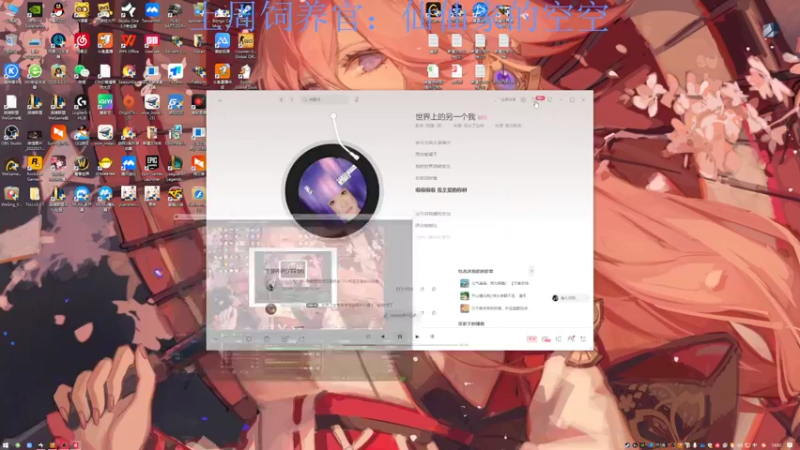Skip to the previous track
Image resolution: width=800 pixels, height=450 pixels.
[383, 337]
